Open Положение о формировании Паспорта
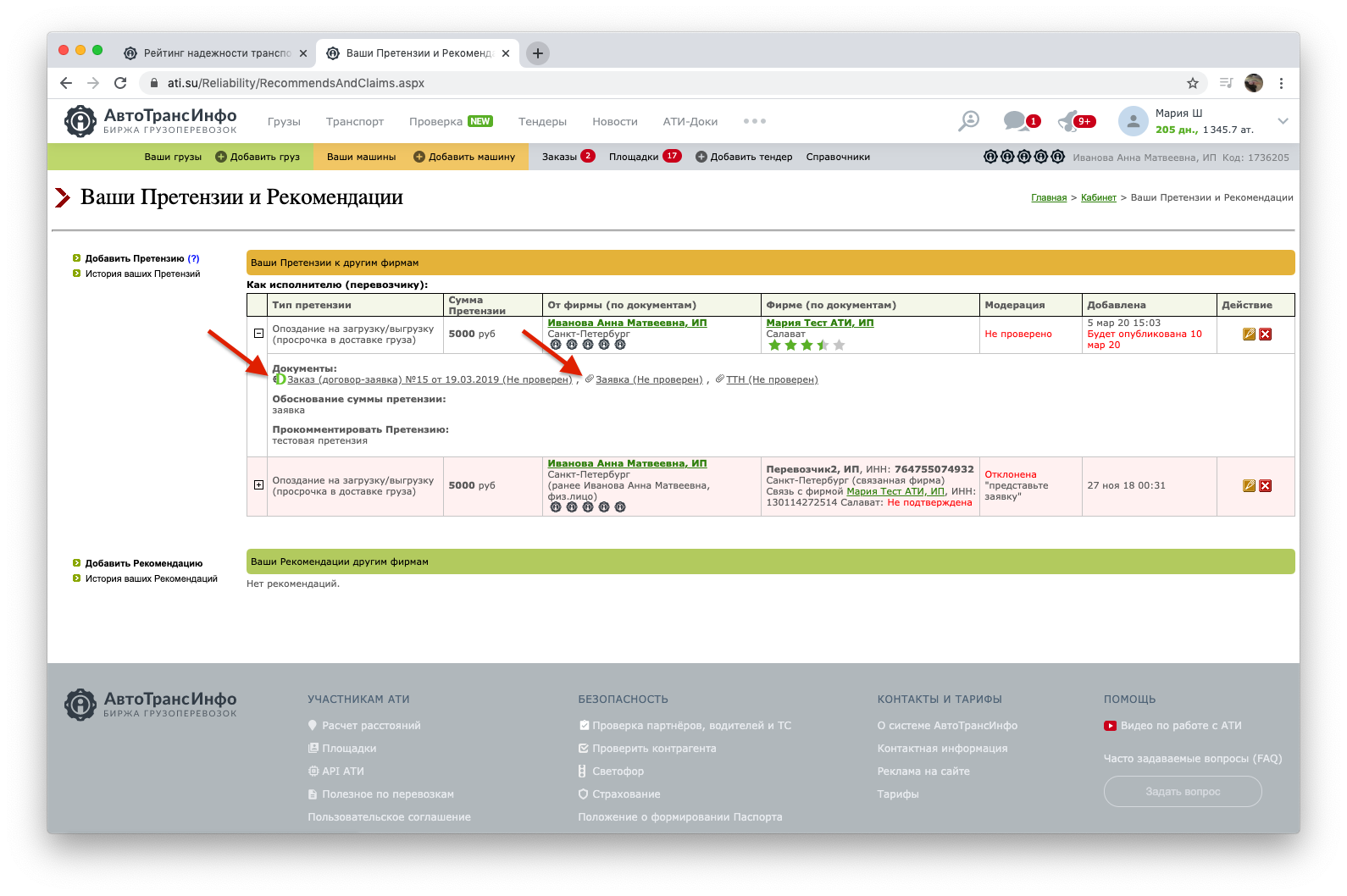 (680, 817)
